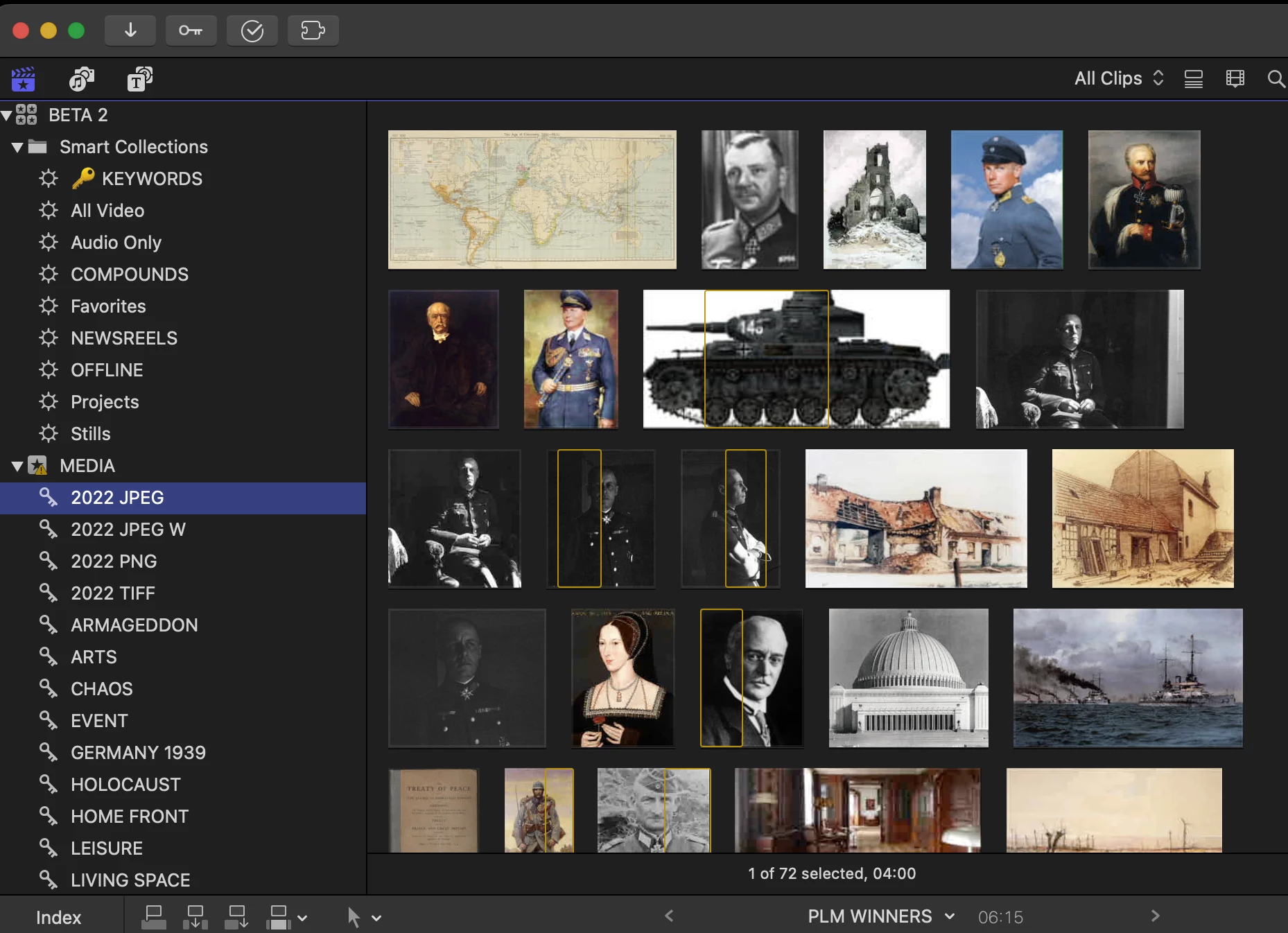Select the Treaty of Peace book thumbnail
The width and height of the screenshot is (1288, 933).
pyautogui.click(x=434, y=810)
